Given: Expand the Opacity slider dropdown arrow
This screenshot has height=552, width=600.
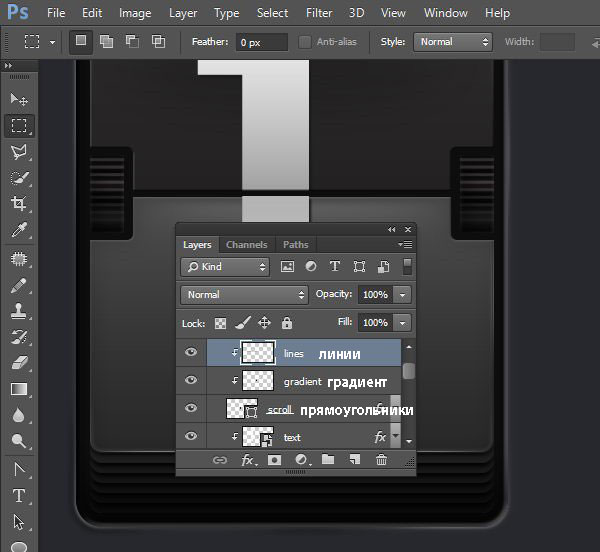Looking at the screenshot, I should [x=402, y=295].
